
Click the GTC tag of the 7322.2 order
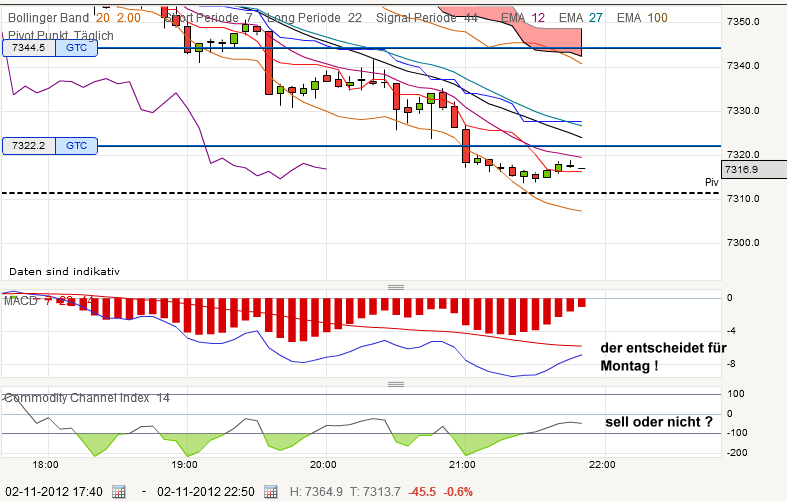[x=76, y=146]
